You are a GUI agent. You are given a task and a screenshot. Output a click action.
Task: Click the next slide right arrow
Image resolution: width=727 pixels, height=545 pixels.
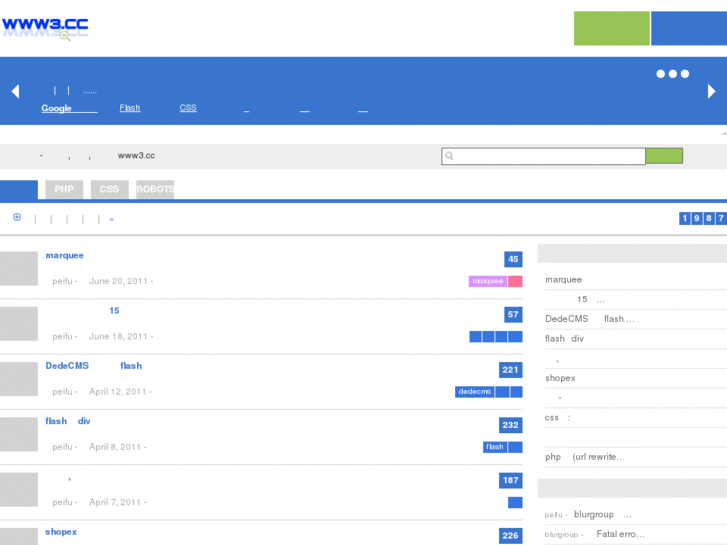tap(711, 91)
